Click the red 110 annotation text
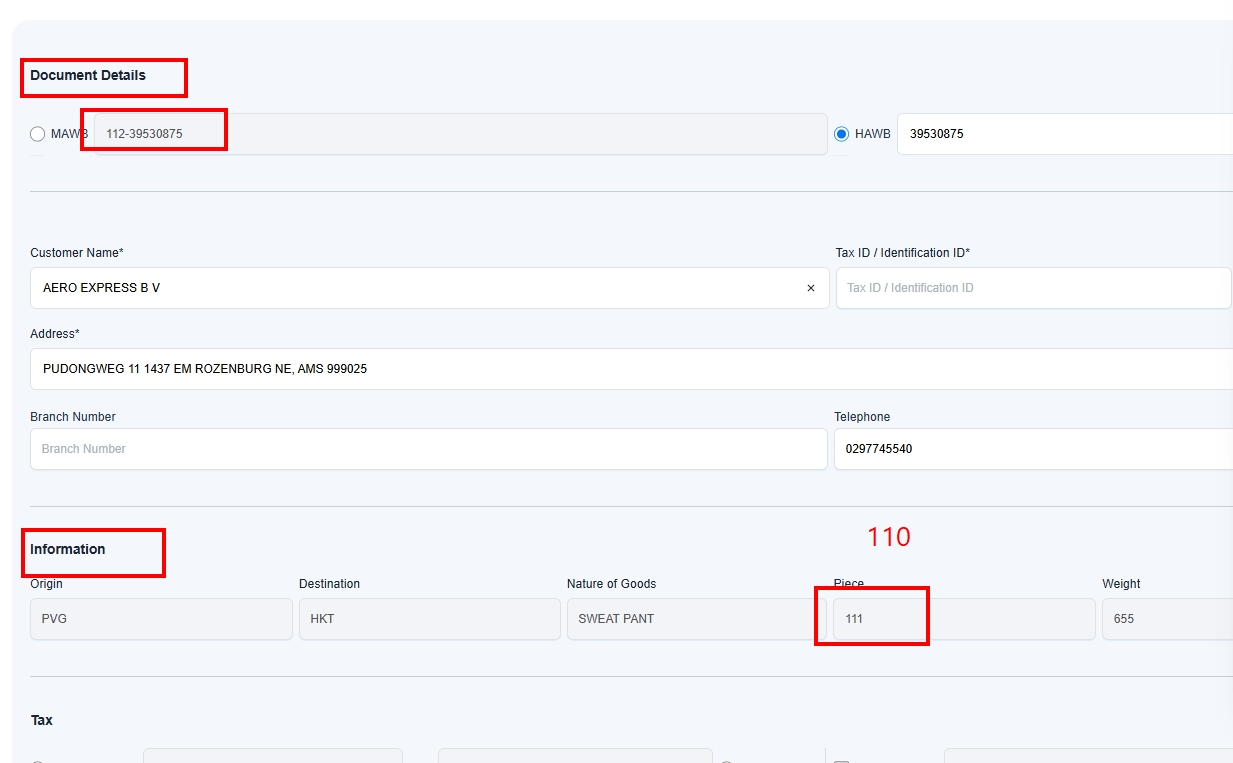The width and height of the screenshot is (1233, 763). [x=888, y=537]
